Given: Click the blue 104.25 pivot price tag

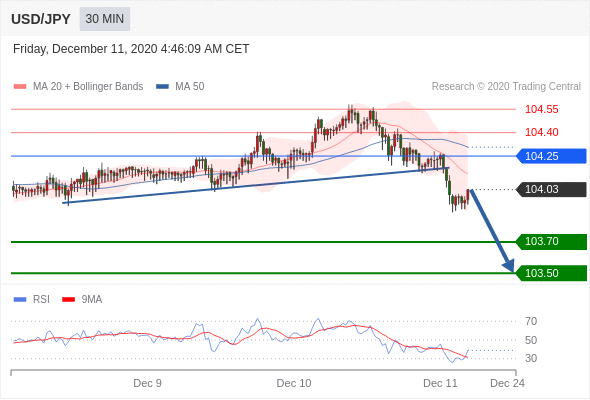Looking at the screenshot, I should [551, 156].
